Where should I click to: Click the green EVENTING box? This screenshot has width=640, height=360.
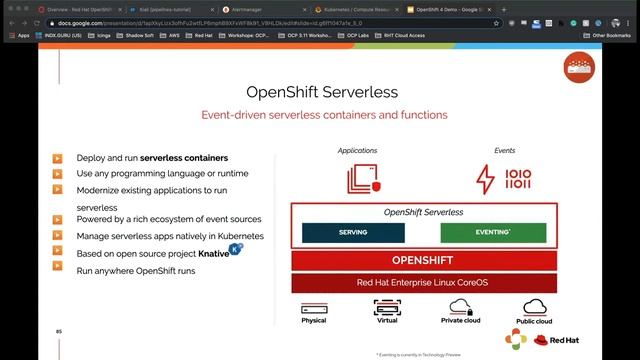[493, 232]
